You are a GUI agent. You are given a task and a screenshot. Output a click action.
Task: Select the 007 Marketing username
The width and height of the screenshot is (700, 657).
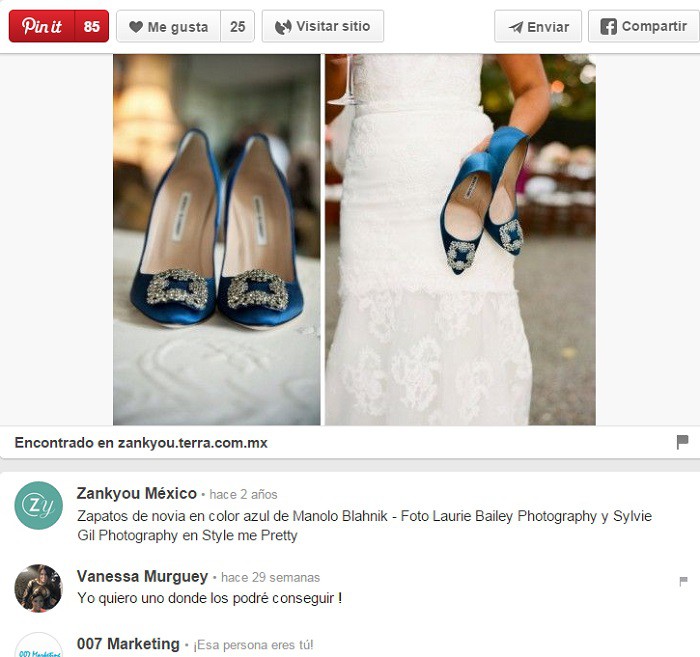(128, 644)
